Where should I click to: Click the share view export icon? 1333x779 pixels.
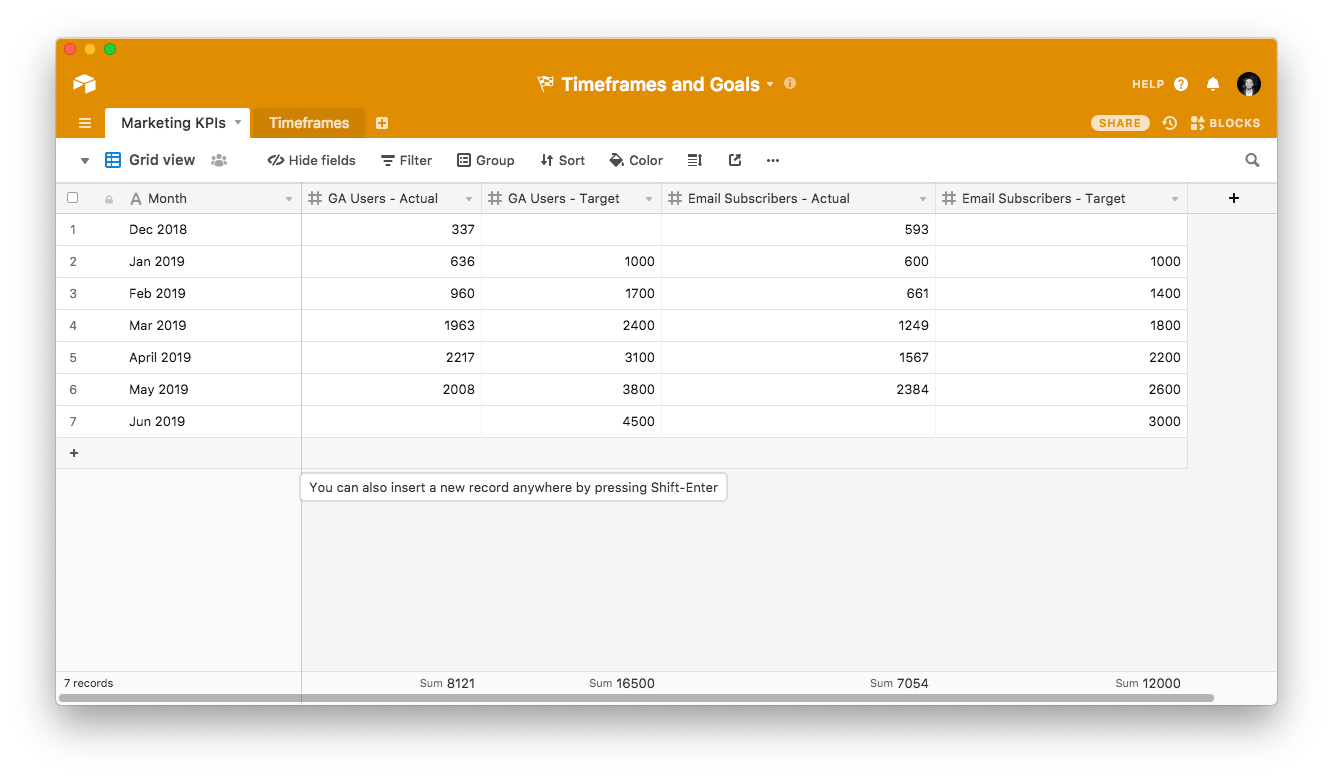pos(735,160)
